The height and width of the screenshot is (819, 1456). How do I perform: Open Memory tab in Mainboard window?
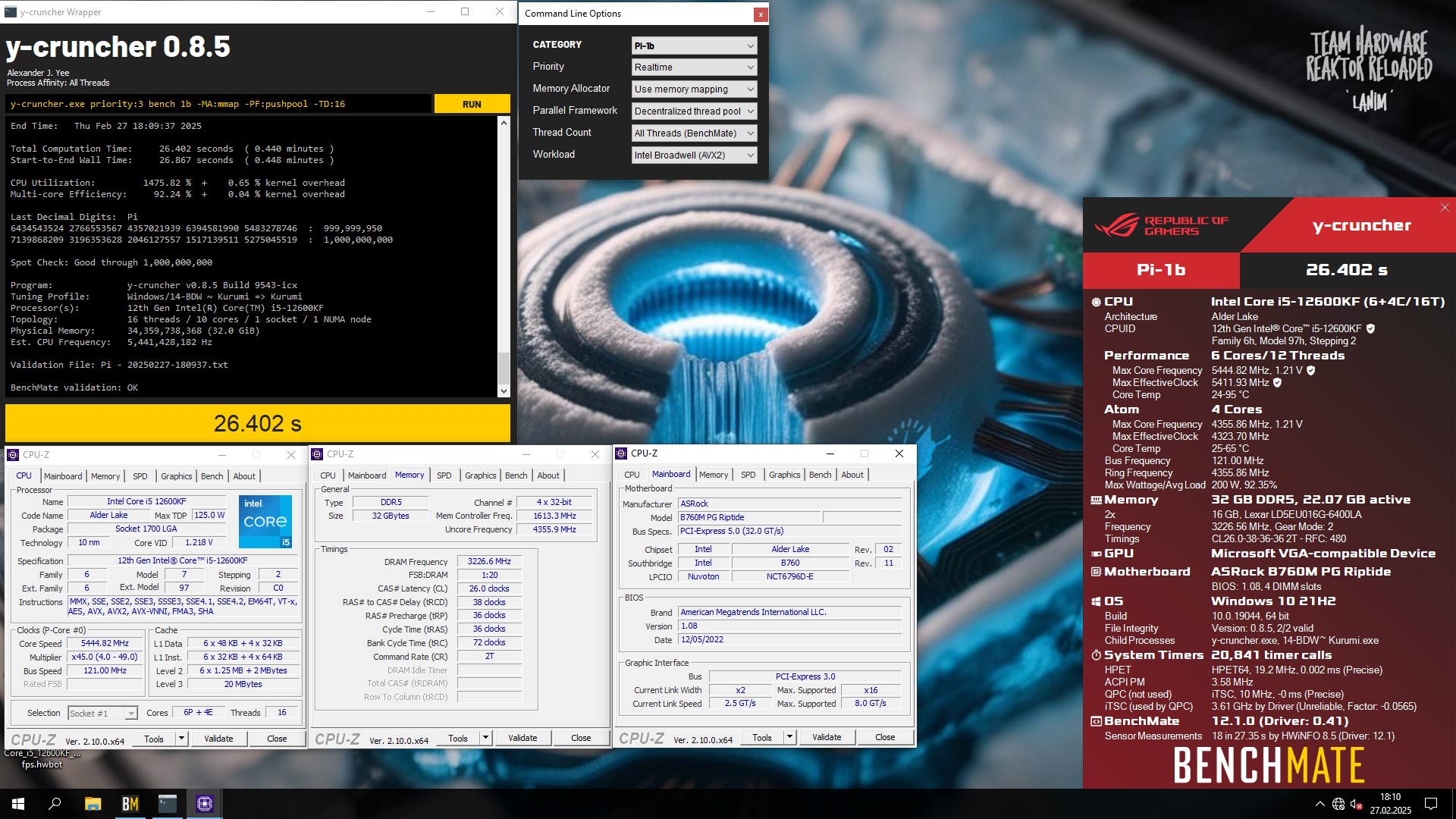point(714,475)
